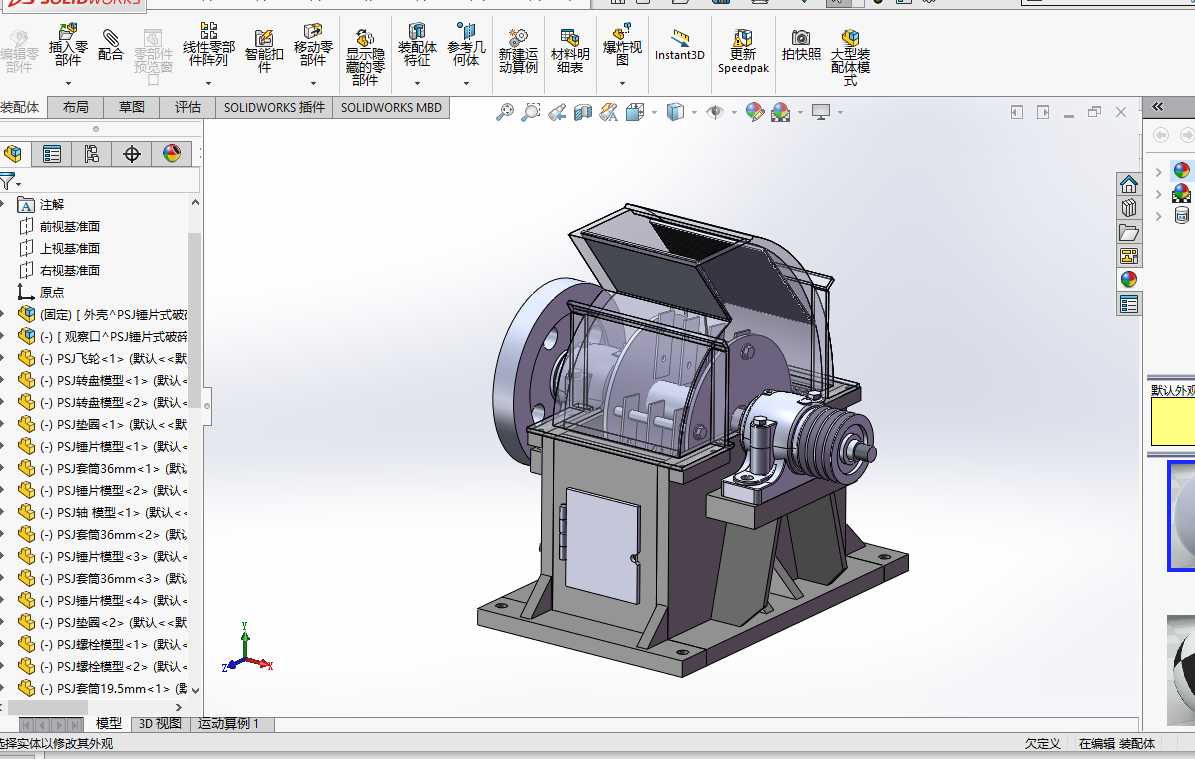Screen dimensions: 1195x759
Task: Toggle 大型装配体模式 large assembly mode
Action: 850,40
